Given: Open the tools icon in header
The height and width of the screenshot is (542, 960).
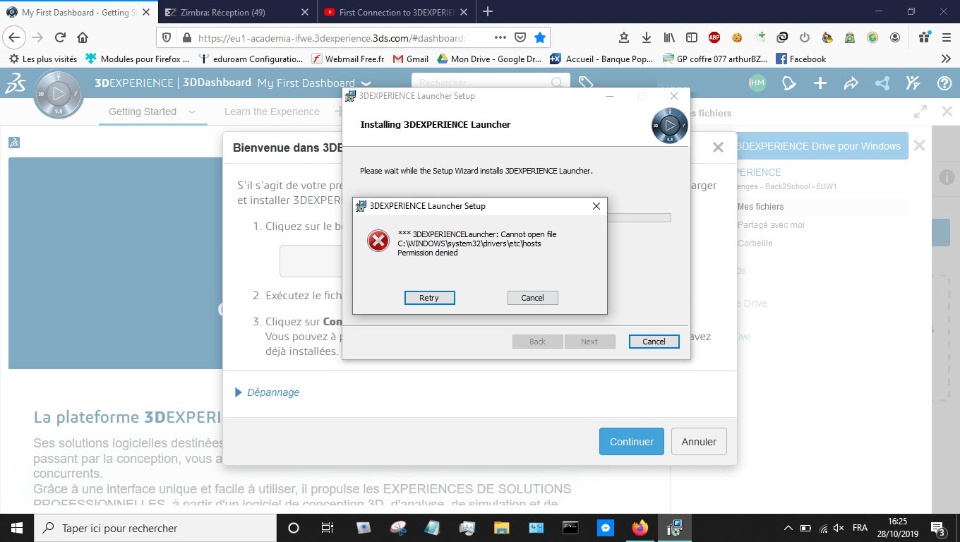Looking at the screenshot, I should [913, 83].
